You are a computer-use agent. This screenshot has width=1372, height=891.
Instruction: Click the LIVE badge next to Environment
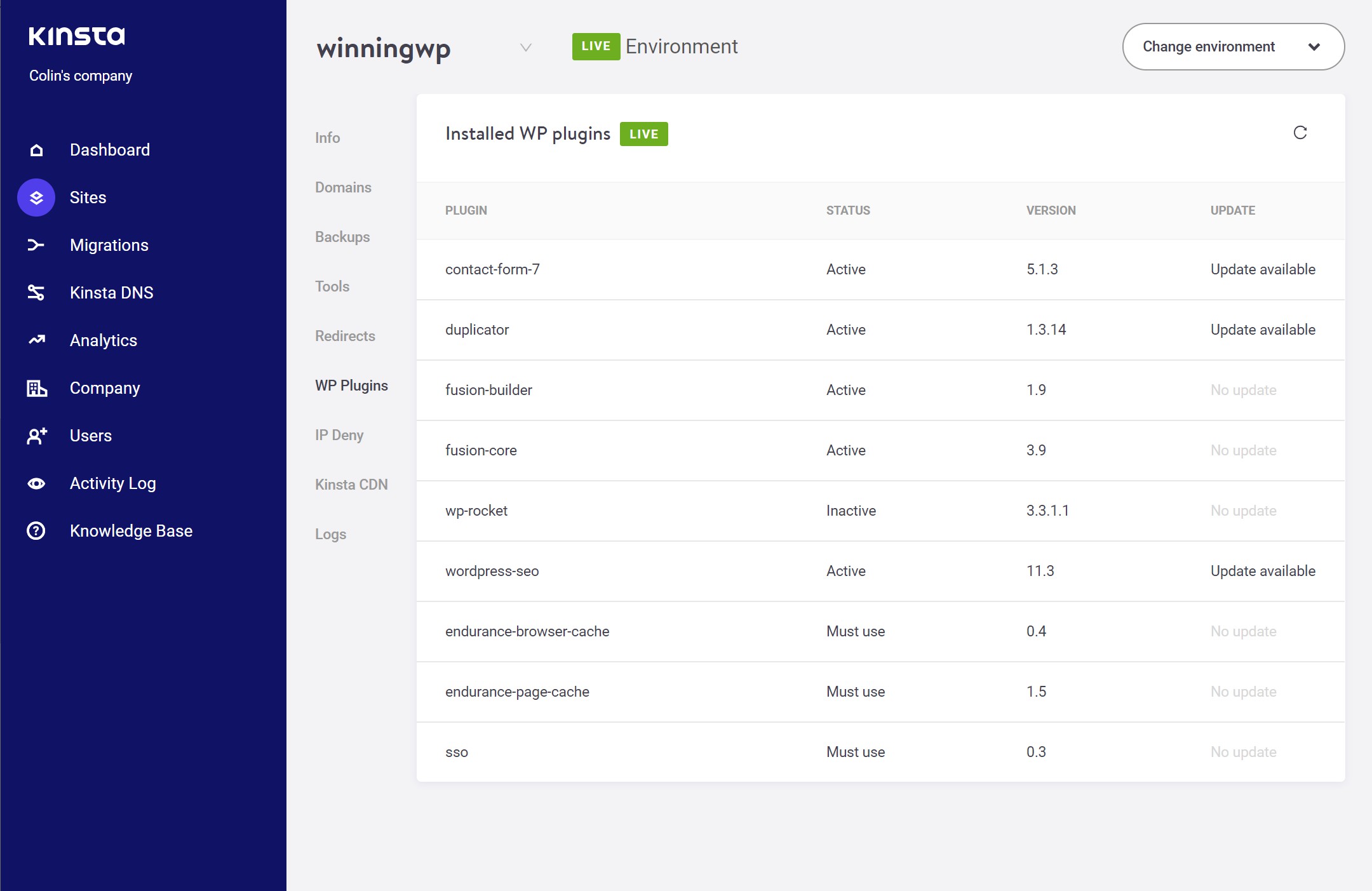(596, 46)
